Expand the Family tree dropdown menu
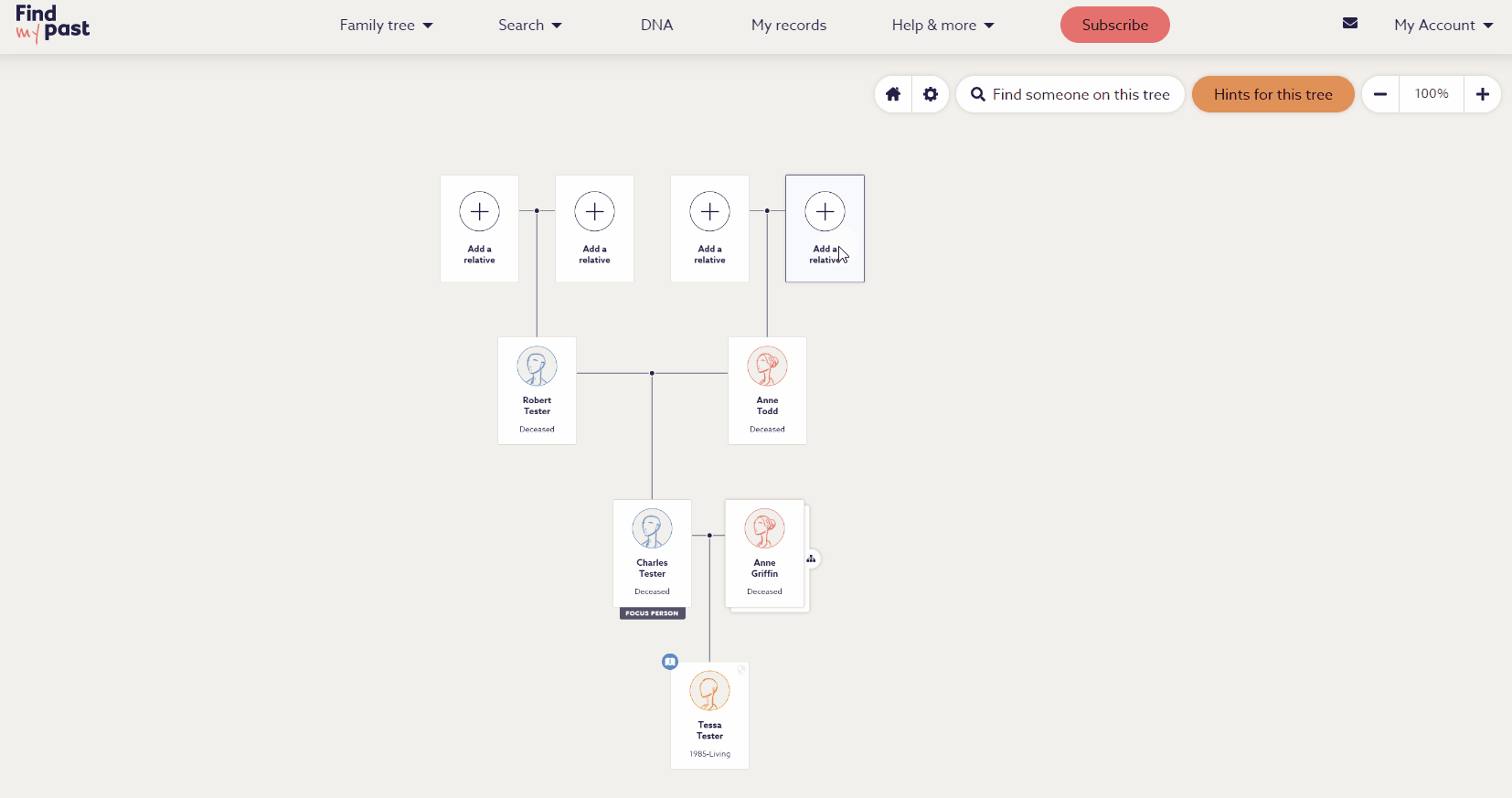Image resolution: width=1512 pixels, height=798 pixels. click(386, 26)
